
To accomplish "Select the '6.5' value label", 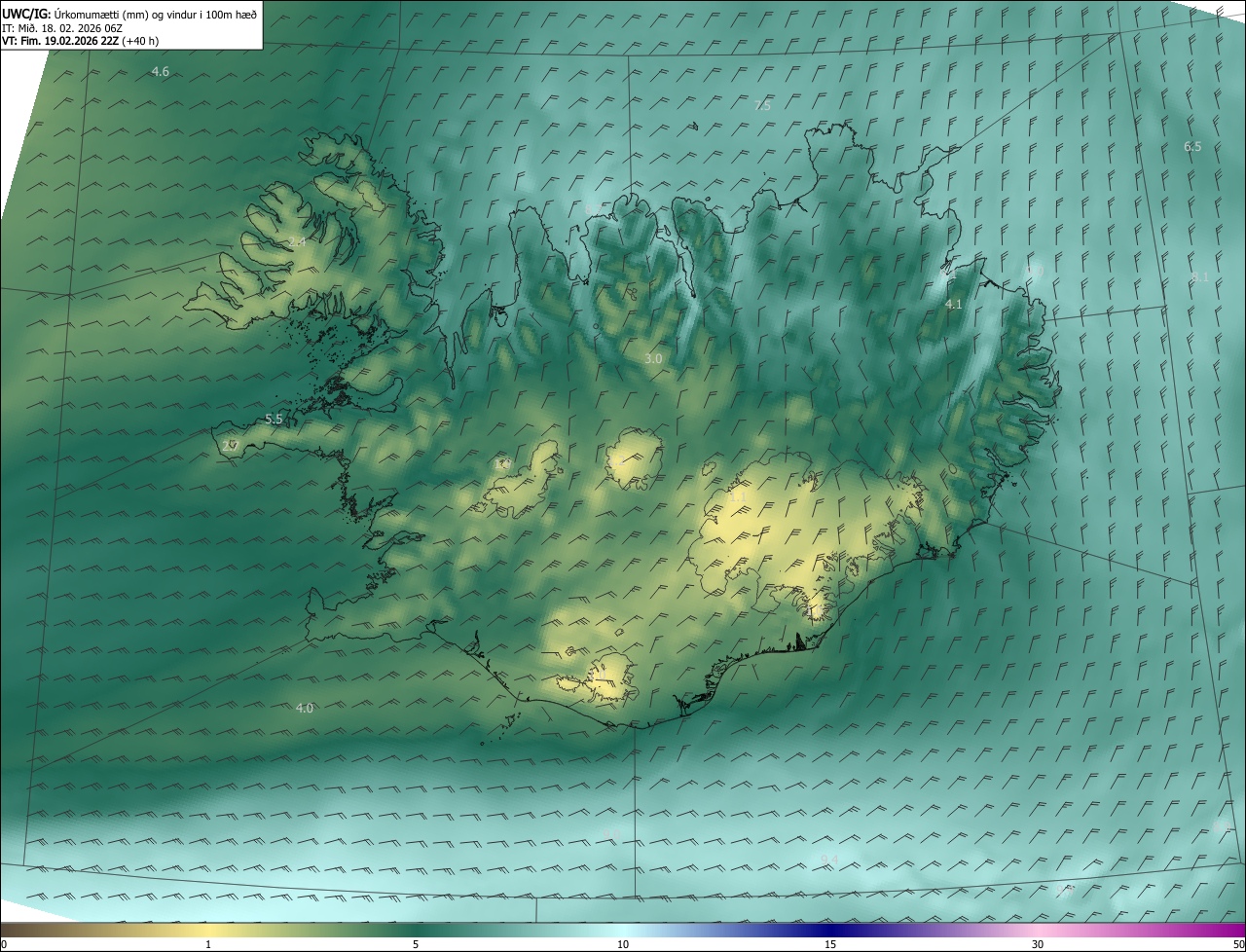I will [x=1192, y=146].
